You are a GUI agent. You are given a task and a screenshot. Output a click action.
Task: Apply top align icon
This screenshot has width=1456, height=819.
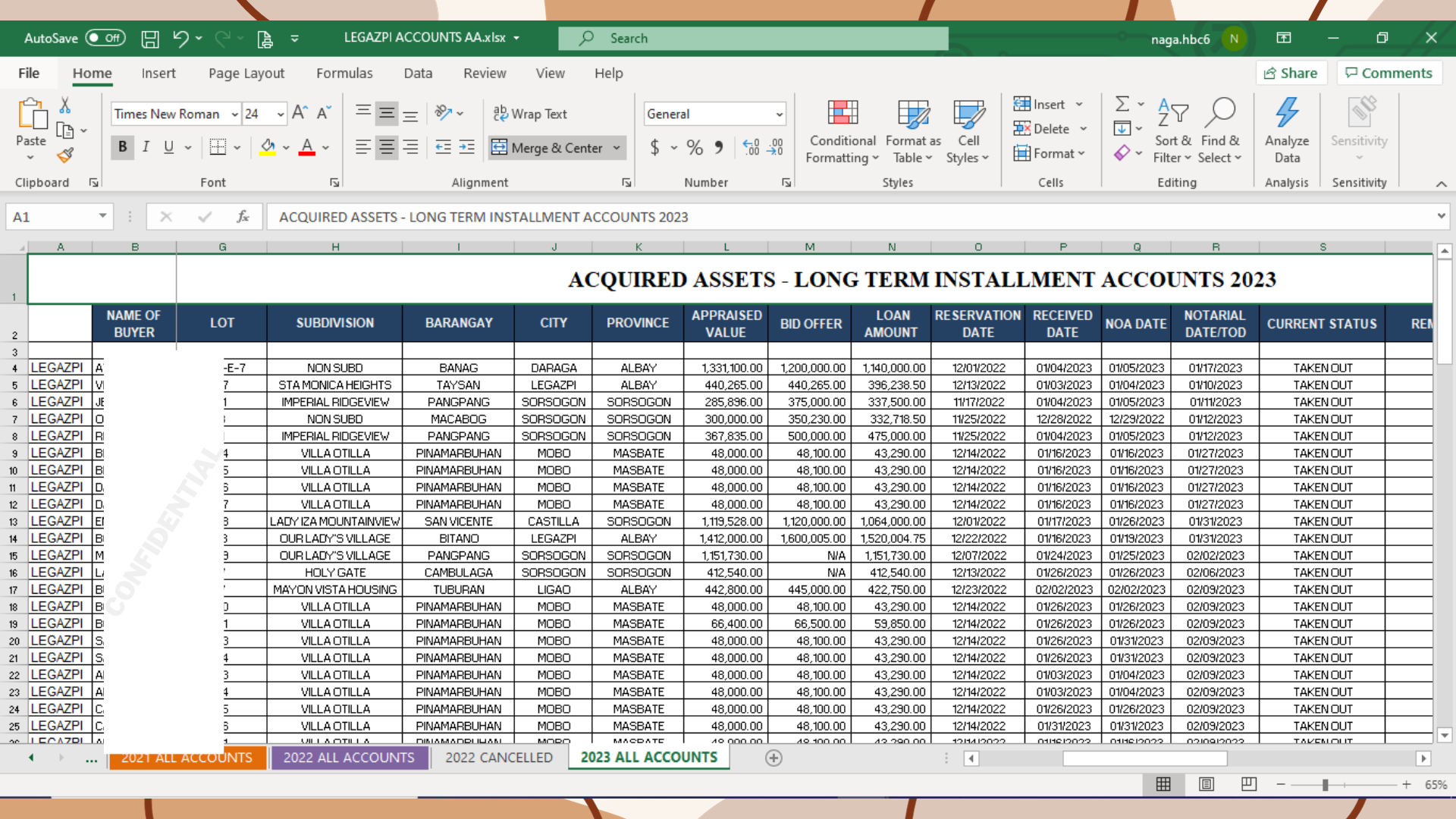coord(363,113)
